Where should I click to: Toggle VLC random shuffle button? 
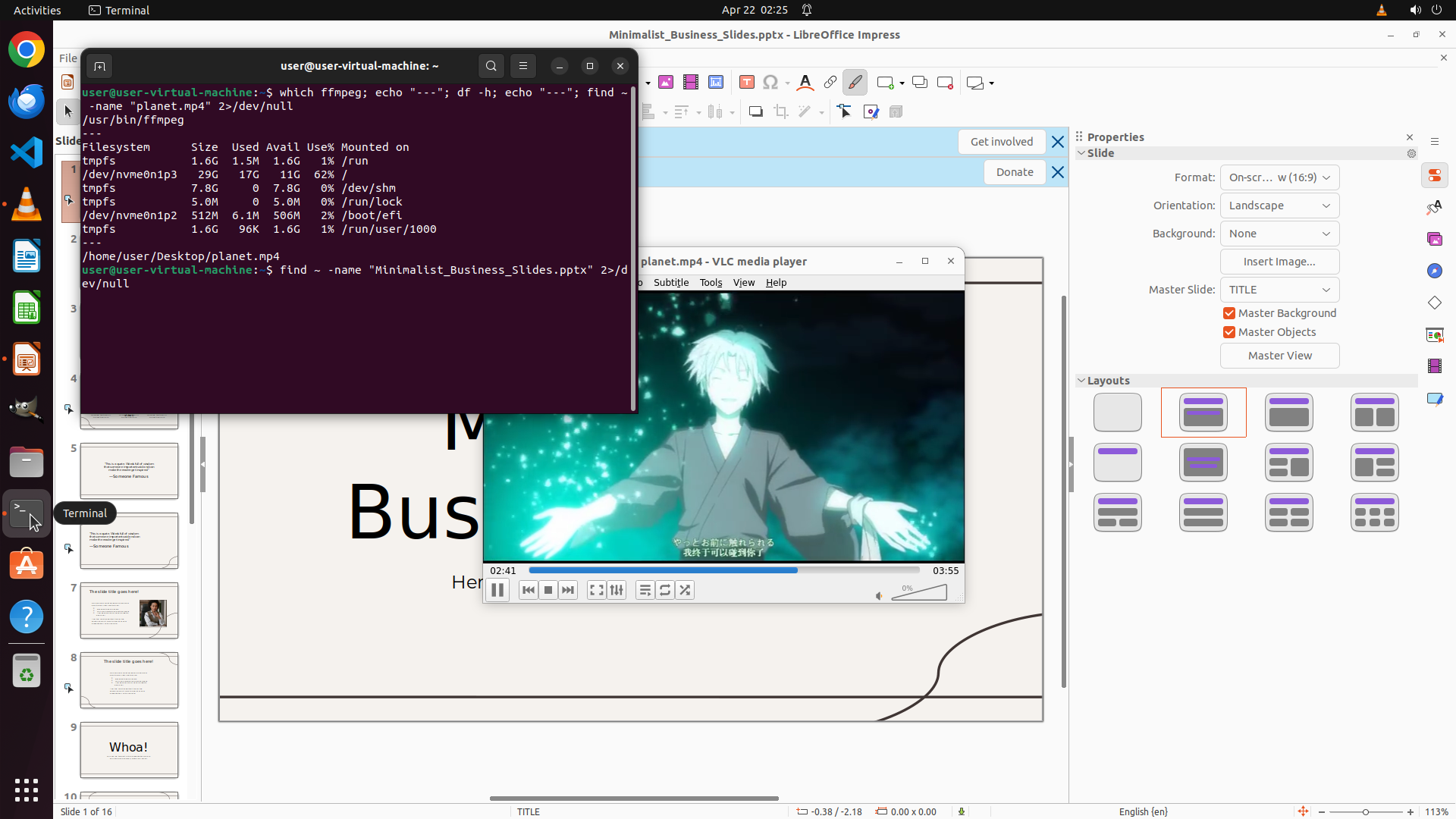click(x=685, y=590)
